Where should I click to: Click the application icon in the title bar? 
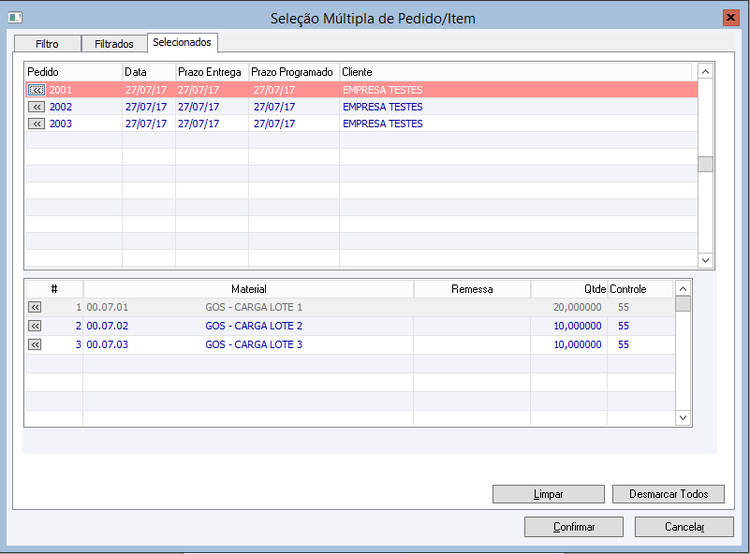(x=14, y=17)
